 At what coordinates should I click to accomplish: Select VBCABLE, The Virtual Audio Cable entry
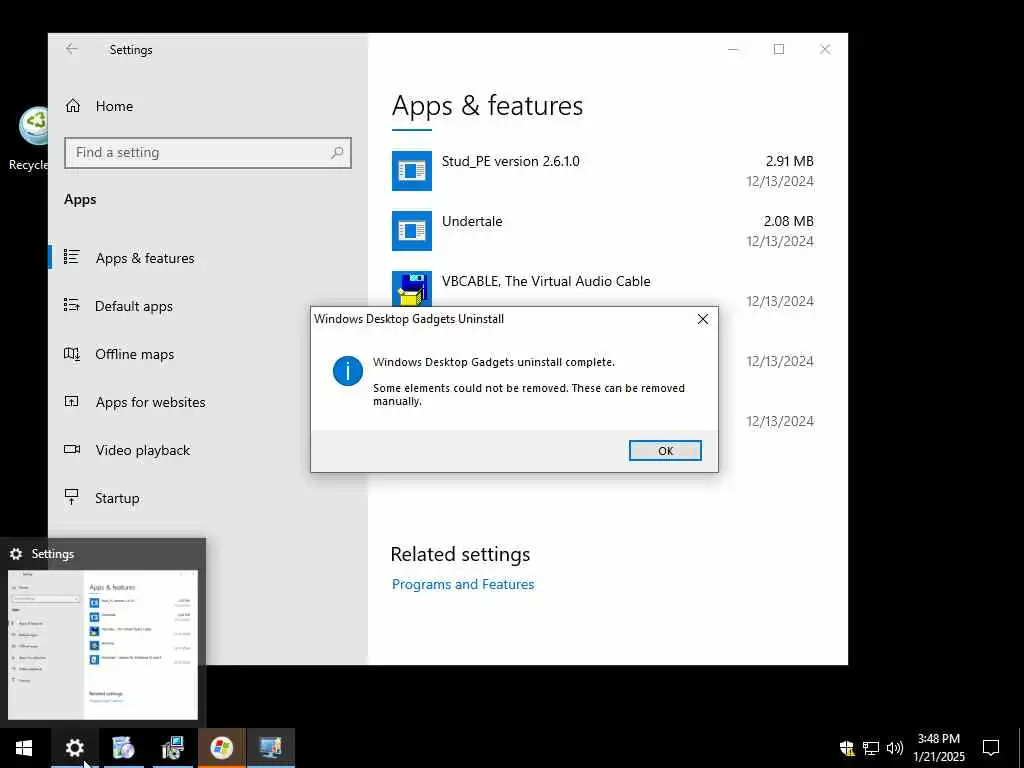point(602,289)
